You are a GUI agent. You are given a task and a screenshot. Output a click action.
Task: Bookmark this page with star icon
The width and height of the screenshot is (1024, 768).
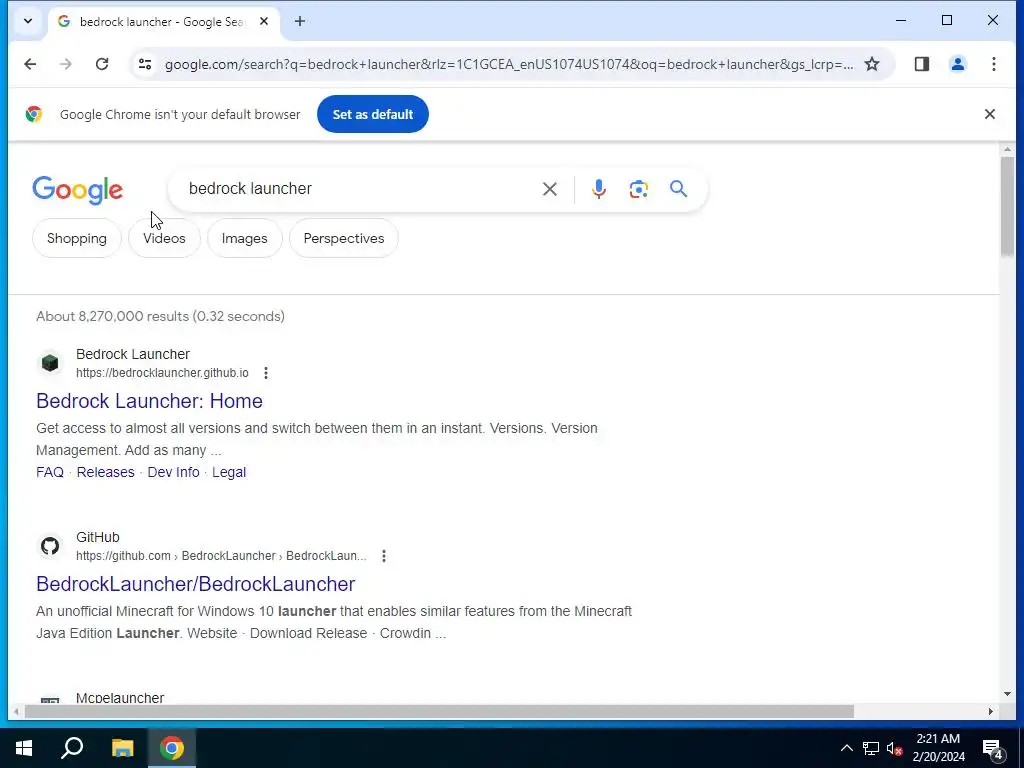(x=872, y=64)
